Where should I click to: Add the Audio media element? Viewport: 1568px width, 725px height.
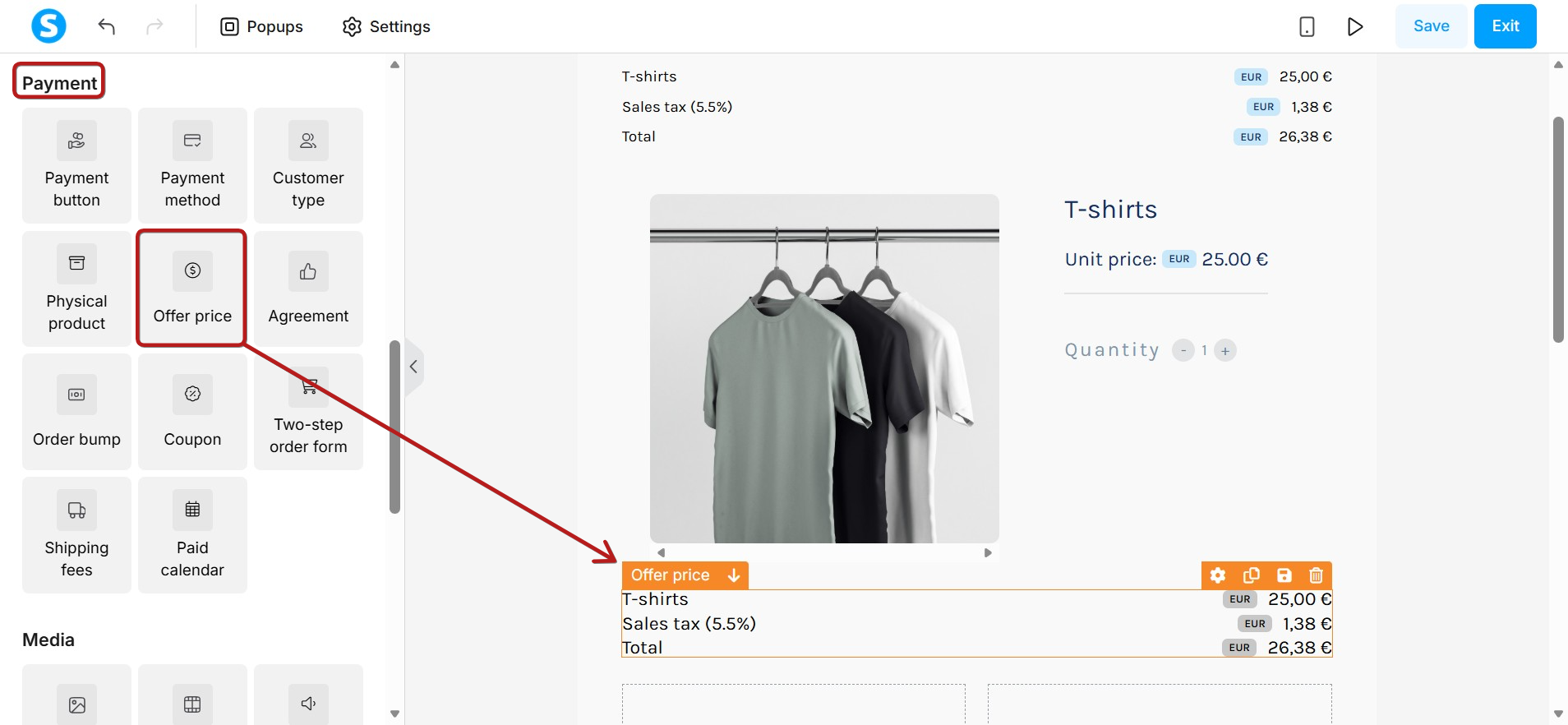point(308,695)
